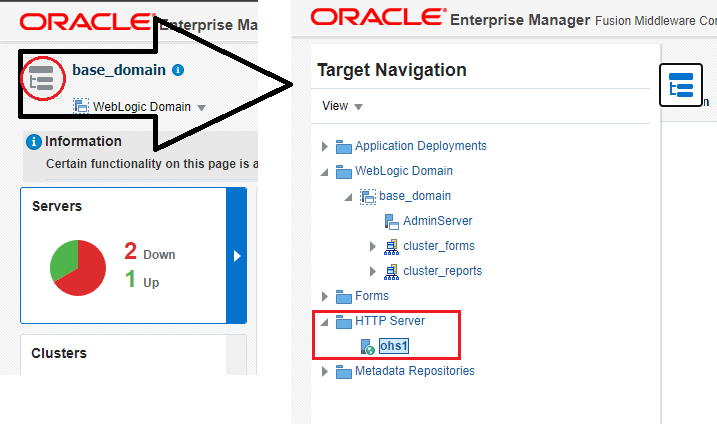Click the Forms tree label
This screenshot has width=717, height=433.
tap(372, 296)
